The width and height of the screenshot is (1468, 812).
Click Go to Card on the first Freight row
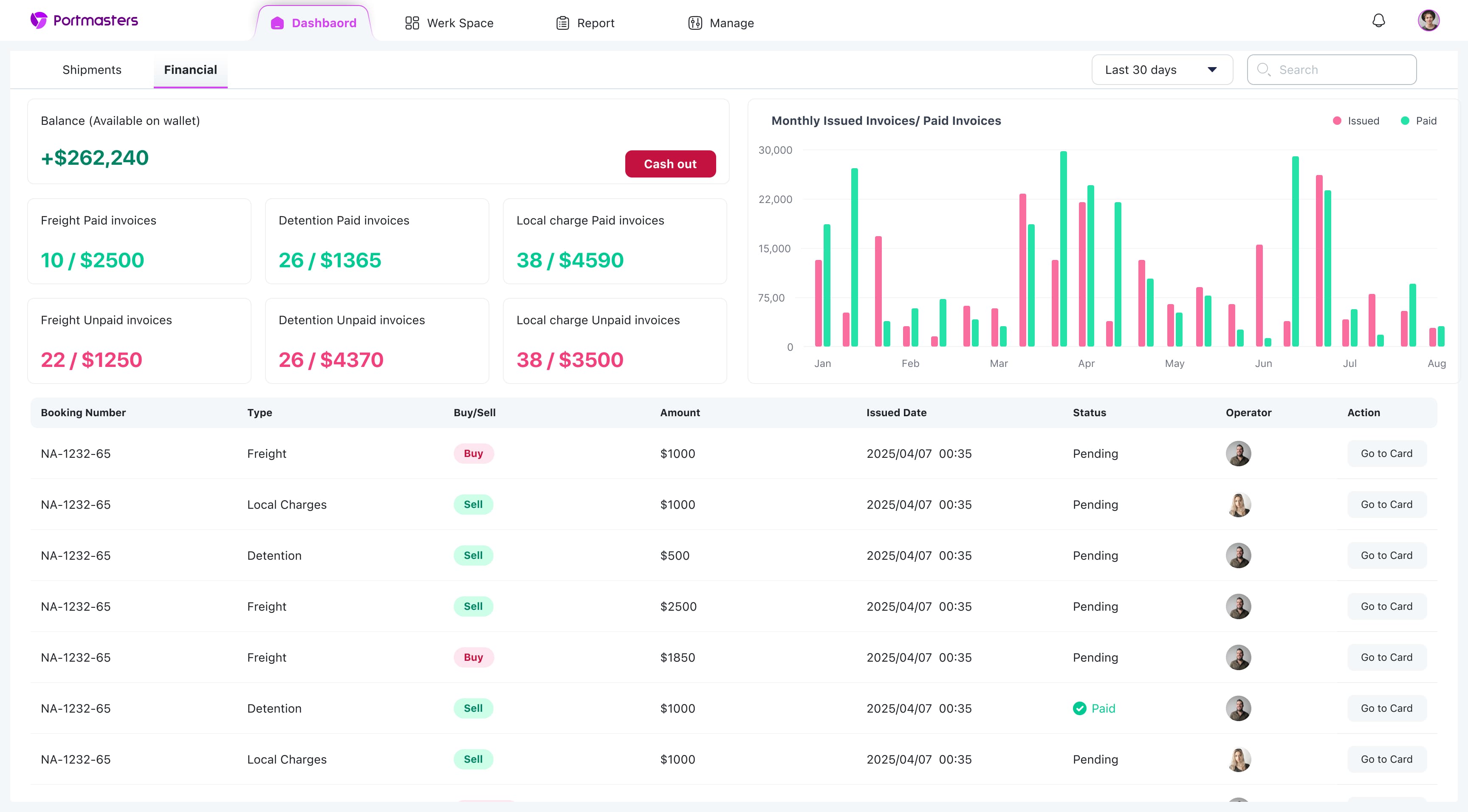pos(1386,453)
